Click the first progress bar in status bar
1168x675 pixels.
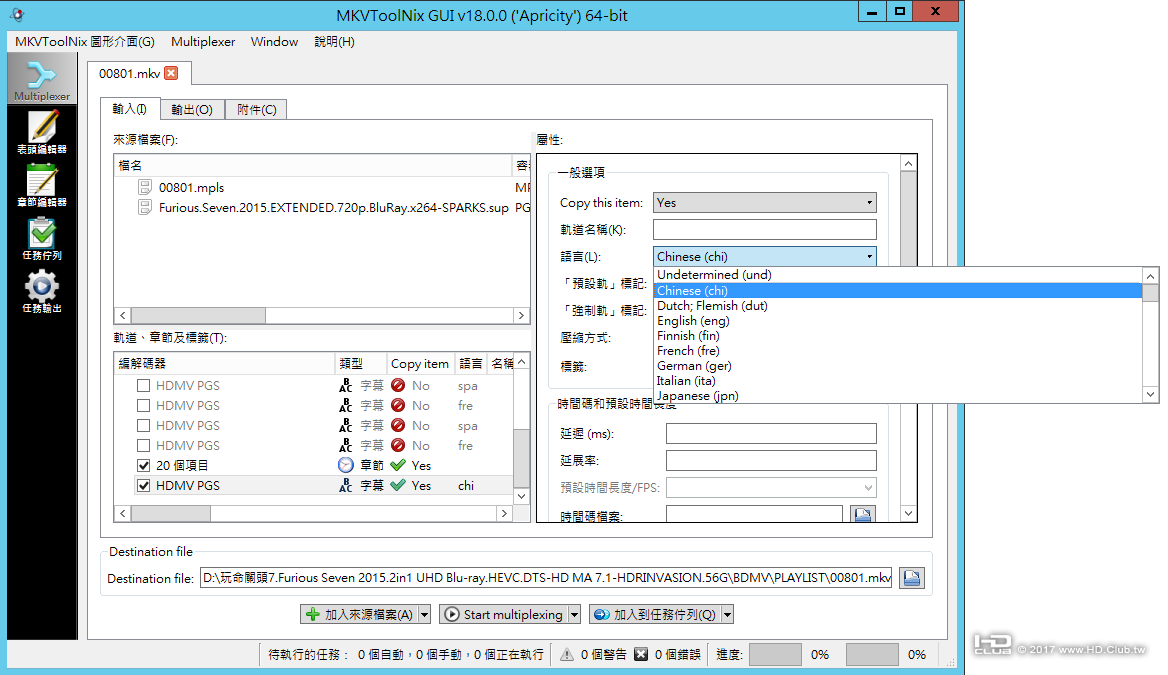pyautogui.click(x=775, y=654)
